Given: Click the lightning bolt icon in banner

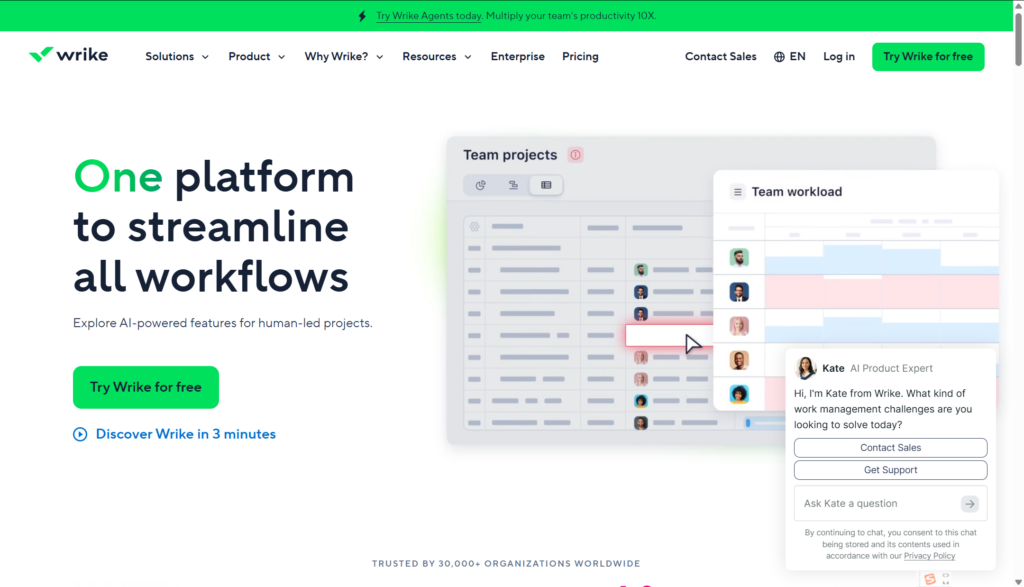Looking at the screenshot, I should coord(361,16).
